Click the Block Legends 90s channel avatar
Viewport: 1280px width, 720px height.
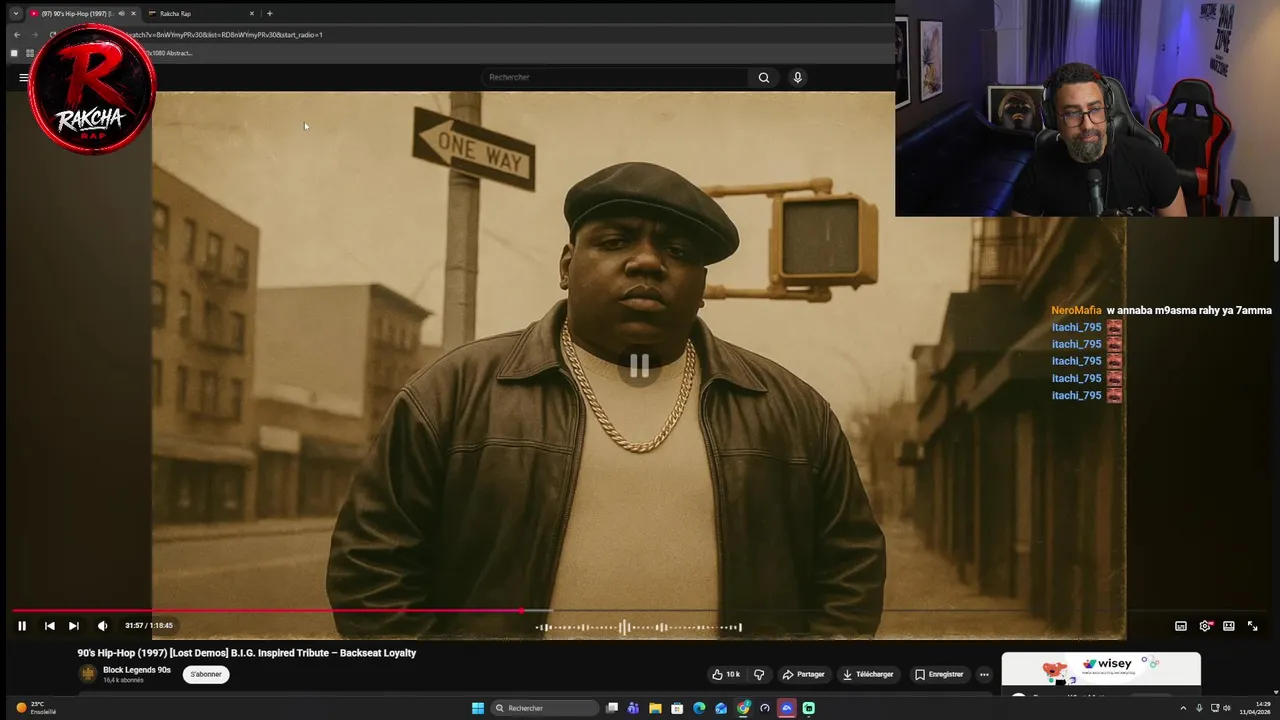88,674
